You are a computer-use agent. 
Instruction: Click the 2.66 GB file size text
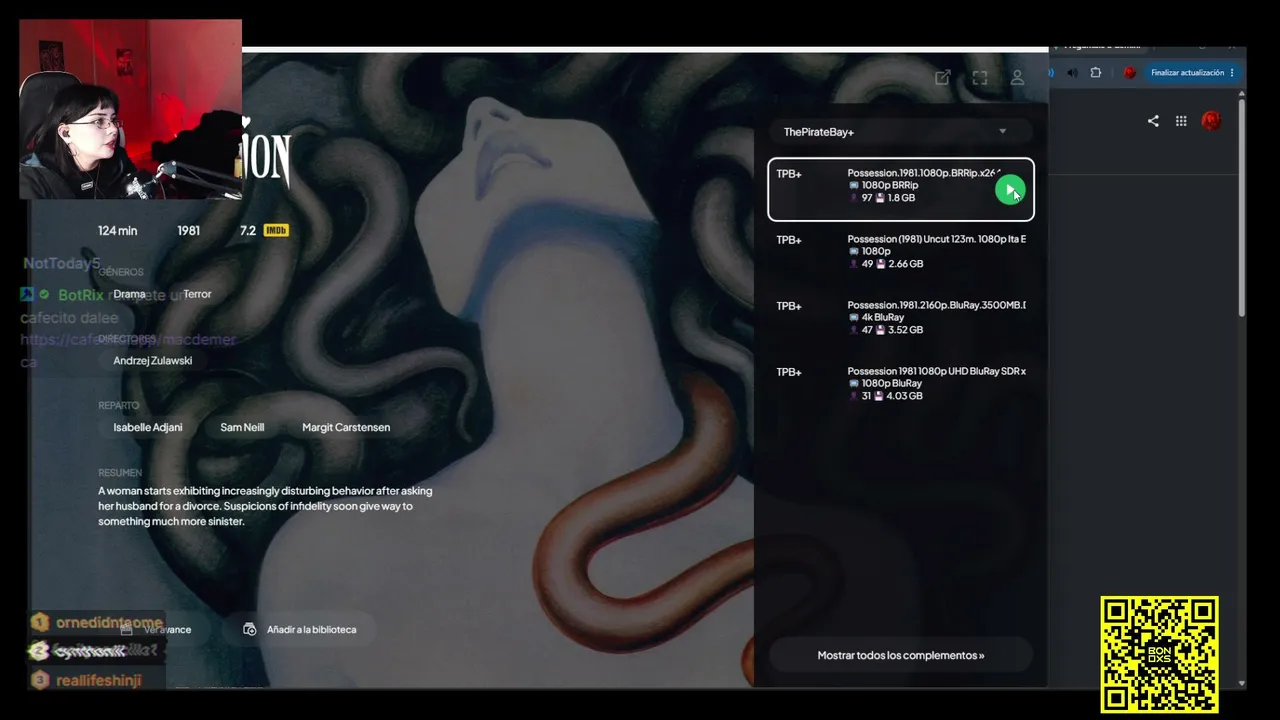point(905,264)
